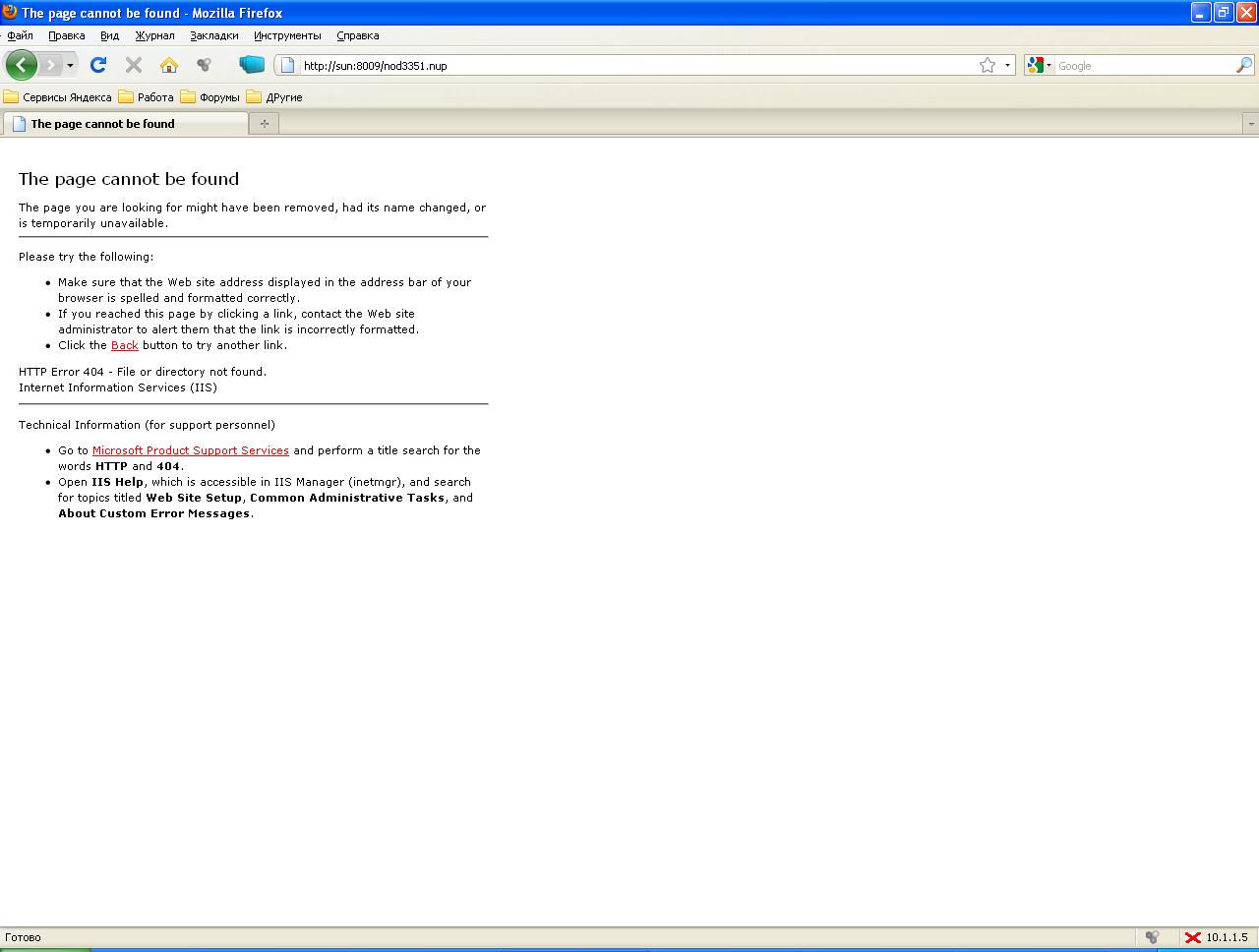This screenshot has width=1259, height=952.
Task: Select the 'The page cannot be found' tab
Action: 124,124
